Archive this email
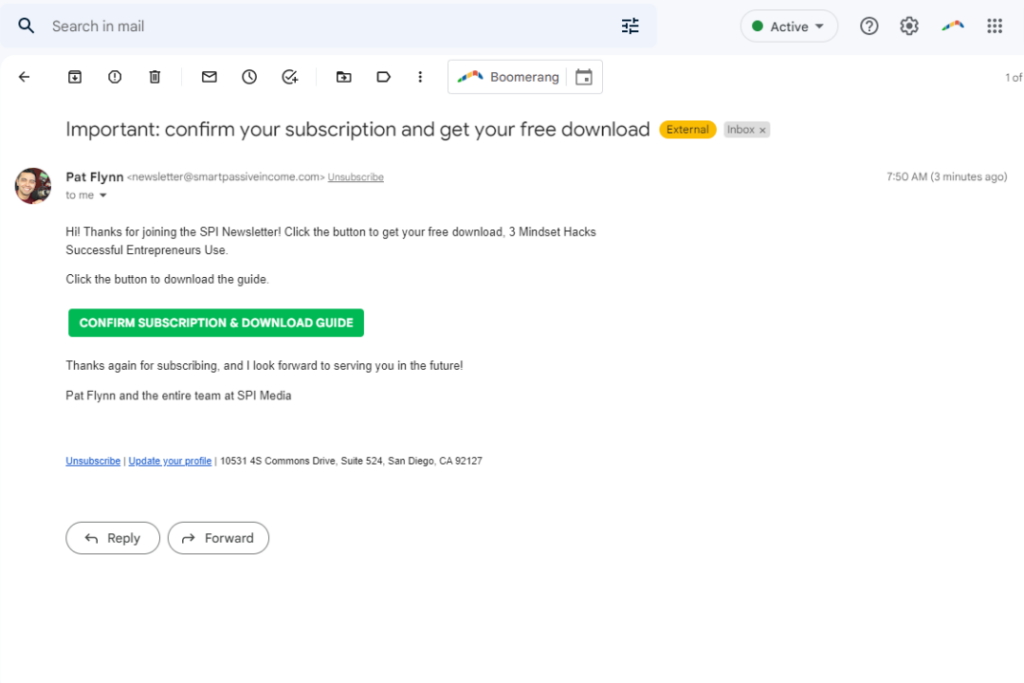Viewport: 1024px width, 683px height. tap(75, 77)
